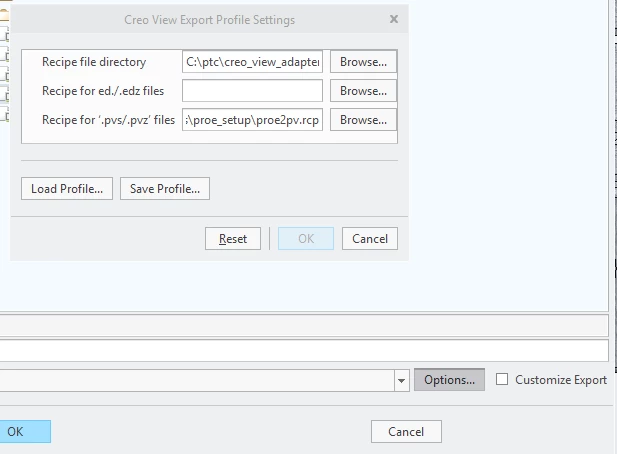The height and width of the screenshot is (454, 617).
Task: Browse for the ed./.edz recipe file
Action: pos(363,90)
